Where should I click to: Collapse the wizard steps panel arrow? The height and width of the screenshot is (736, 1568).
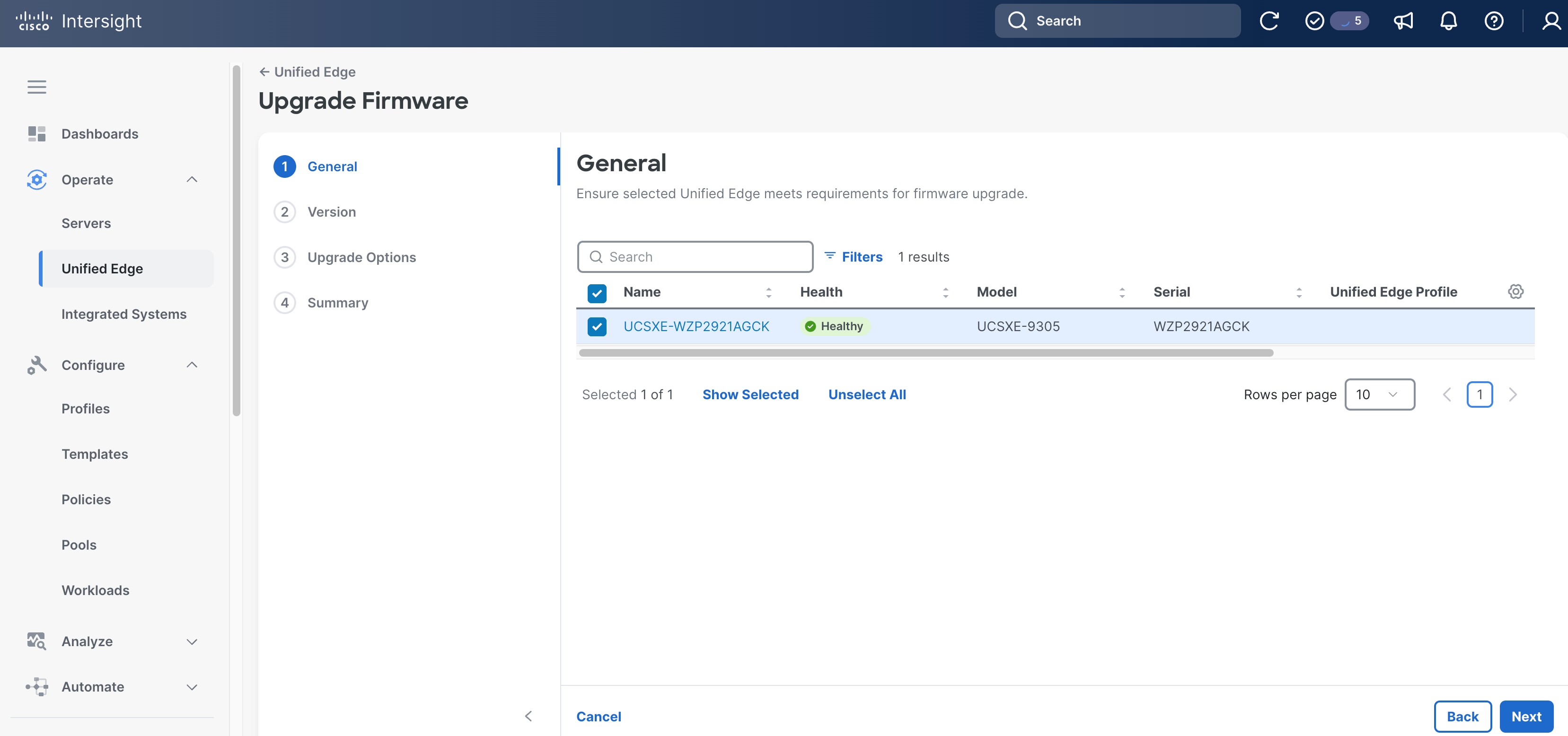pos(529,716)
